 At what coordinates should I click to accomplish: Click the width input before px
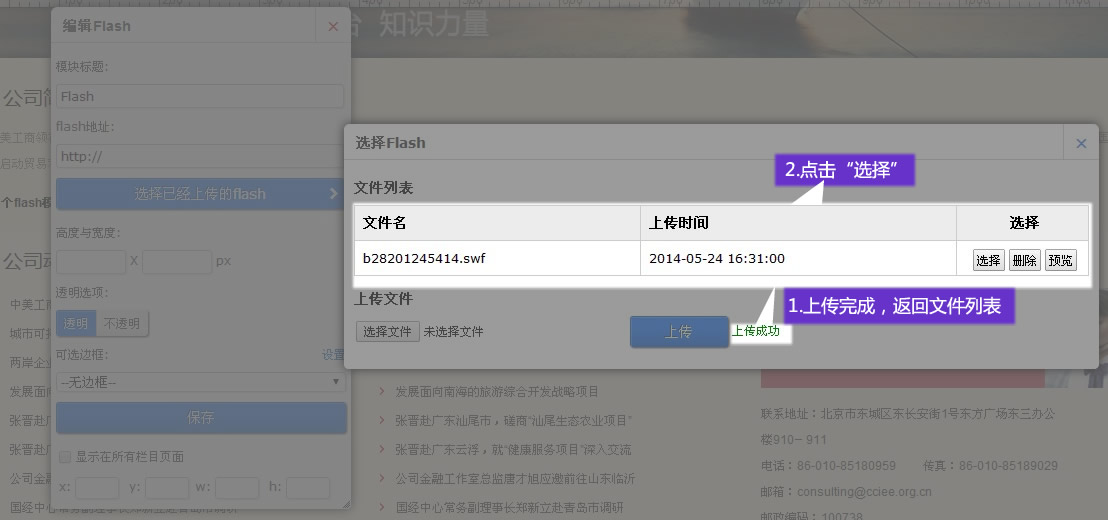[176, 262]
